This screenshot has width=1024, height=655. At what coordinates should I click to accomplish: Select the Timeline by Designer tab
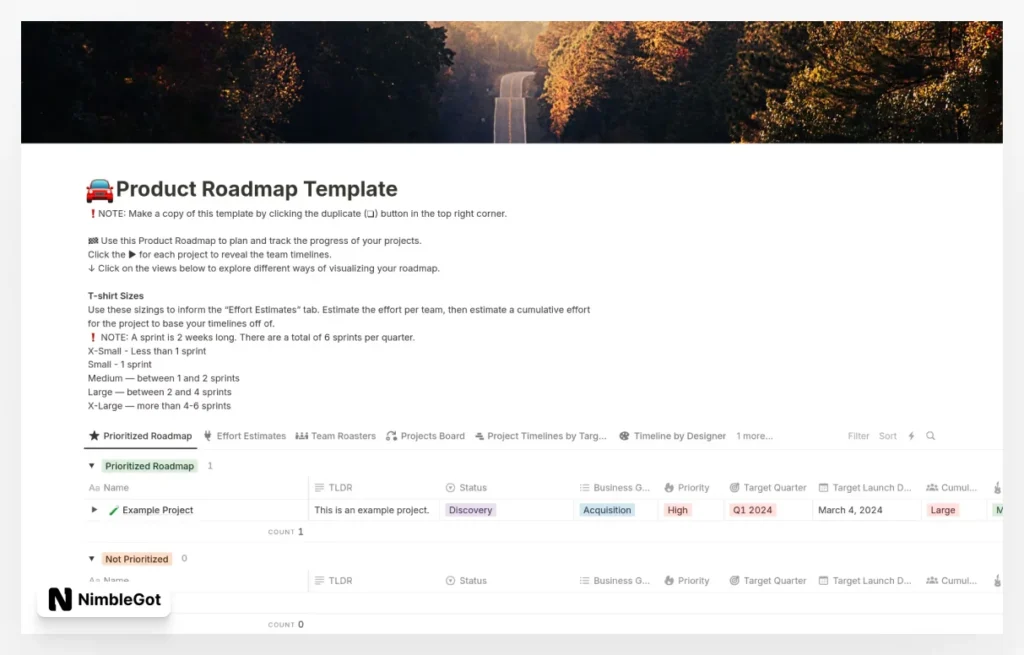672,436
